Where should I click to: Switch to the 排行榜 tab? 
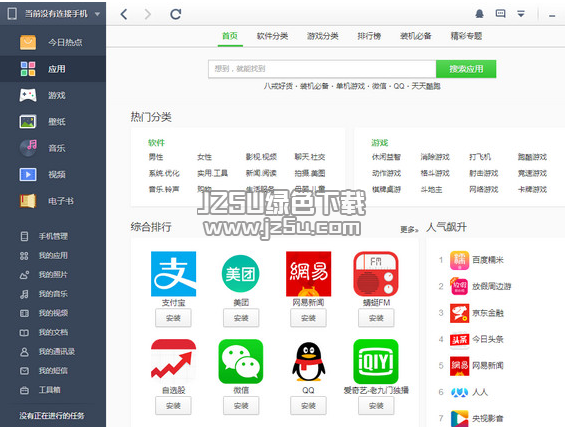tap(369, 36)
